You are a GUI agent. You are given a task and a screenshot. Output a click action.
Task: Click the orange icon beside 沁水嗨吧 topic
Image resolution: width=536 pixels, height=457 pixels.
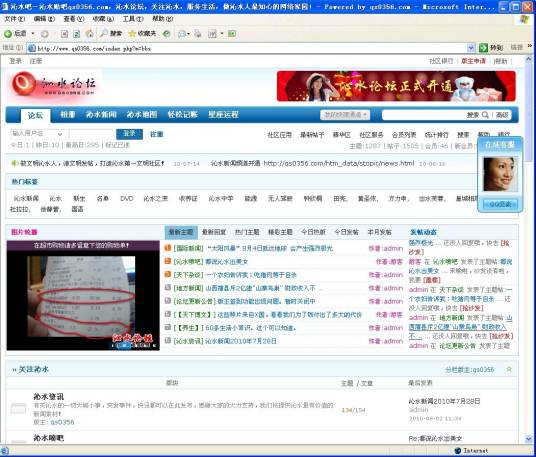[168, 261]
